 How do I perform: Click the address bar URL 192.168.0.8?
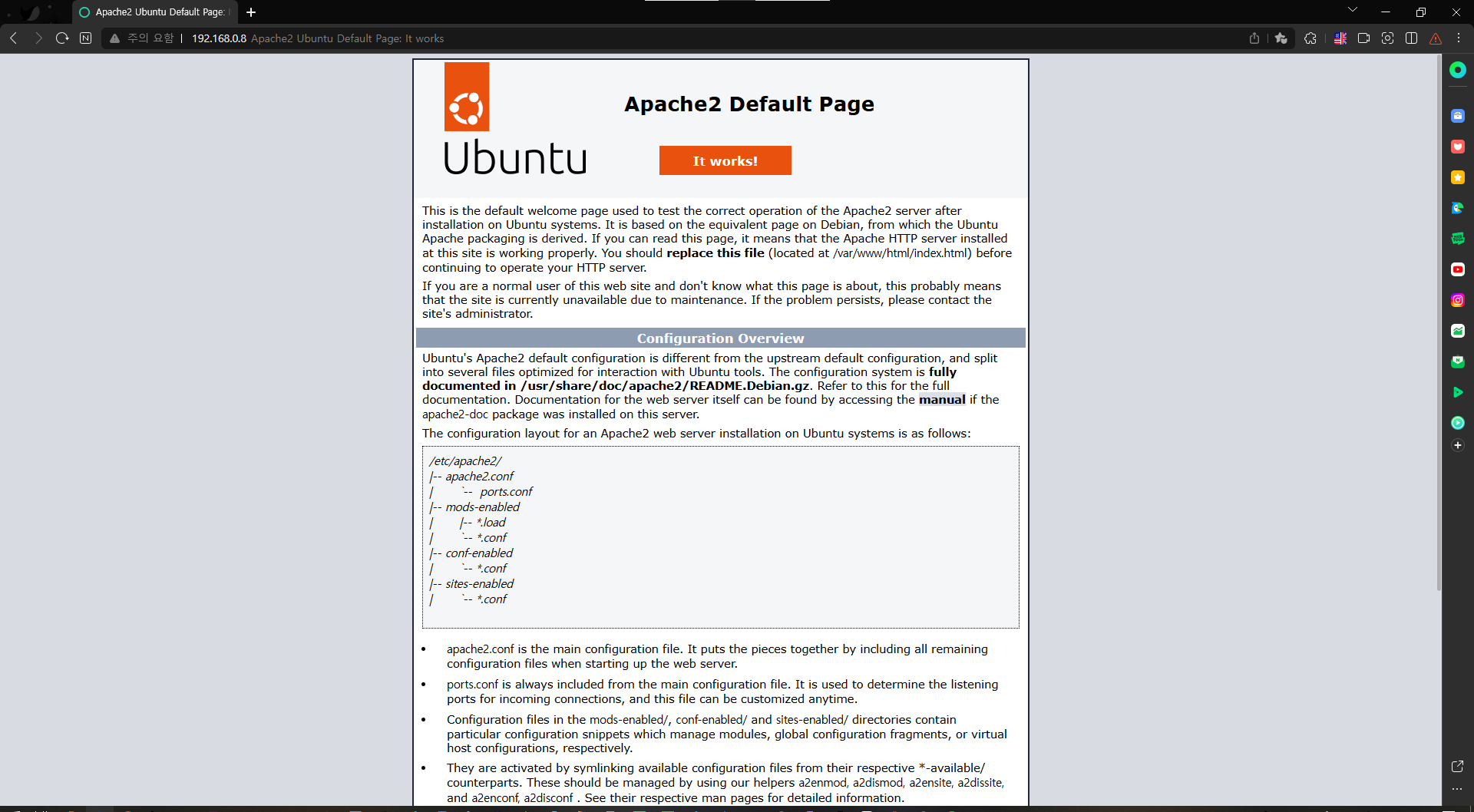point(219,38)
